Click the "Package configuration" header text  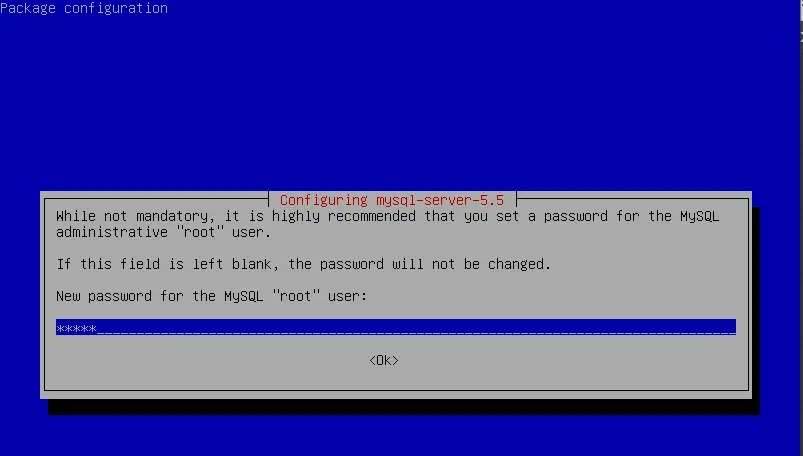(84, 8)
